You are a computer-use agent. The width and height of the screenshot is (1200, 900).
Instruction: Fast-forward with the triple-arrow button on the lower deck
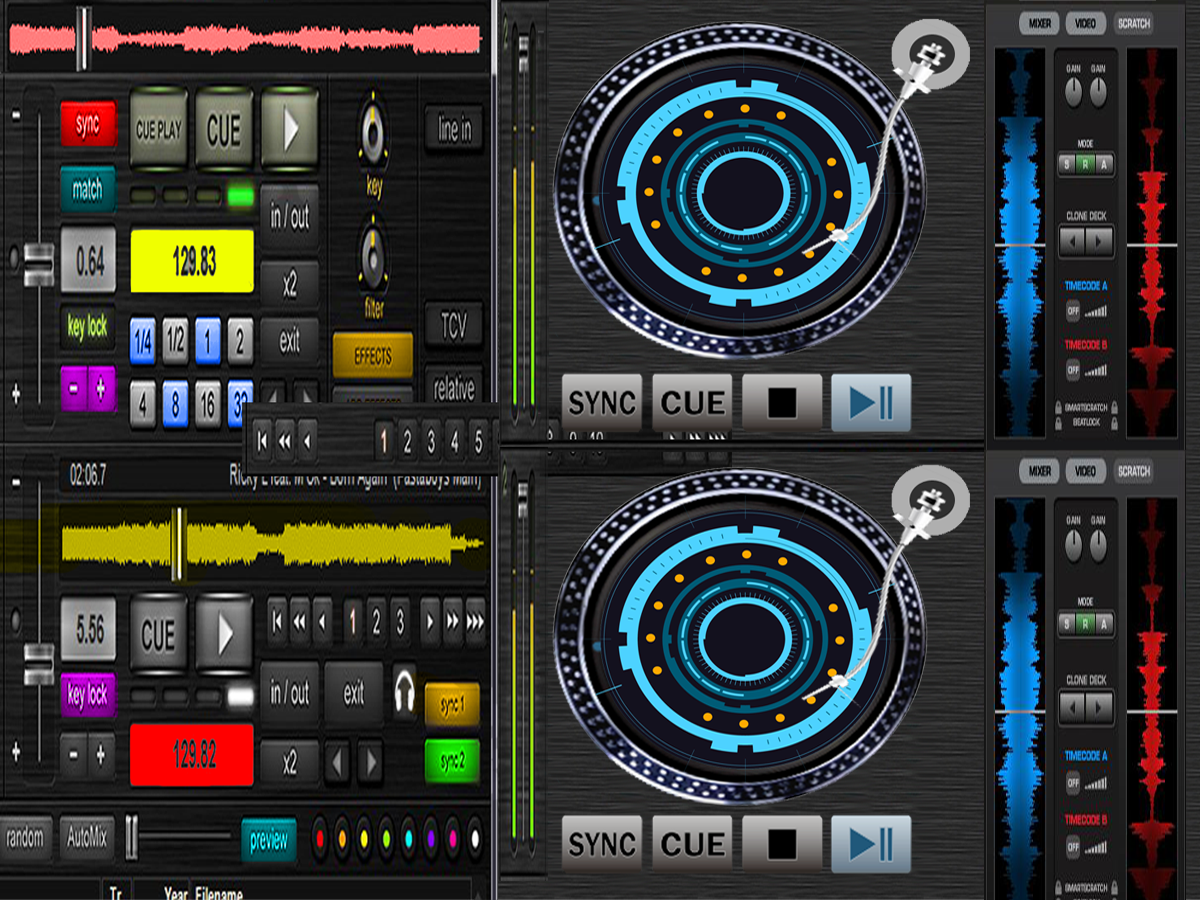pyautogui.click(x=476, y=622)
